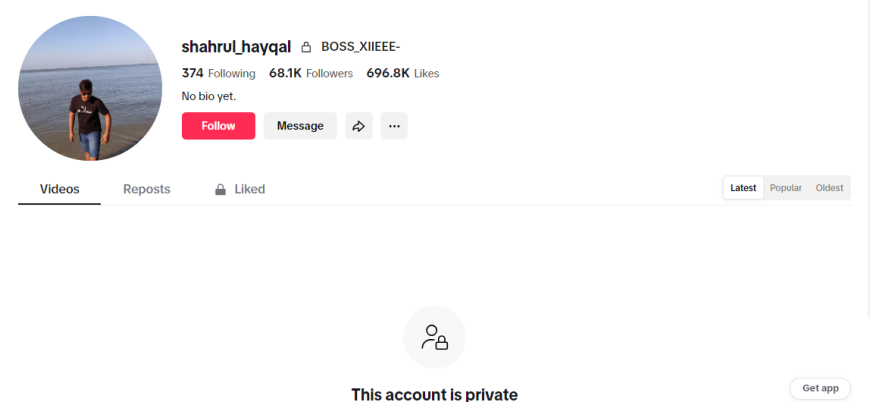Send a Message to this user
870x402 pixels.
[300, 126]
